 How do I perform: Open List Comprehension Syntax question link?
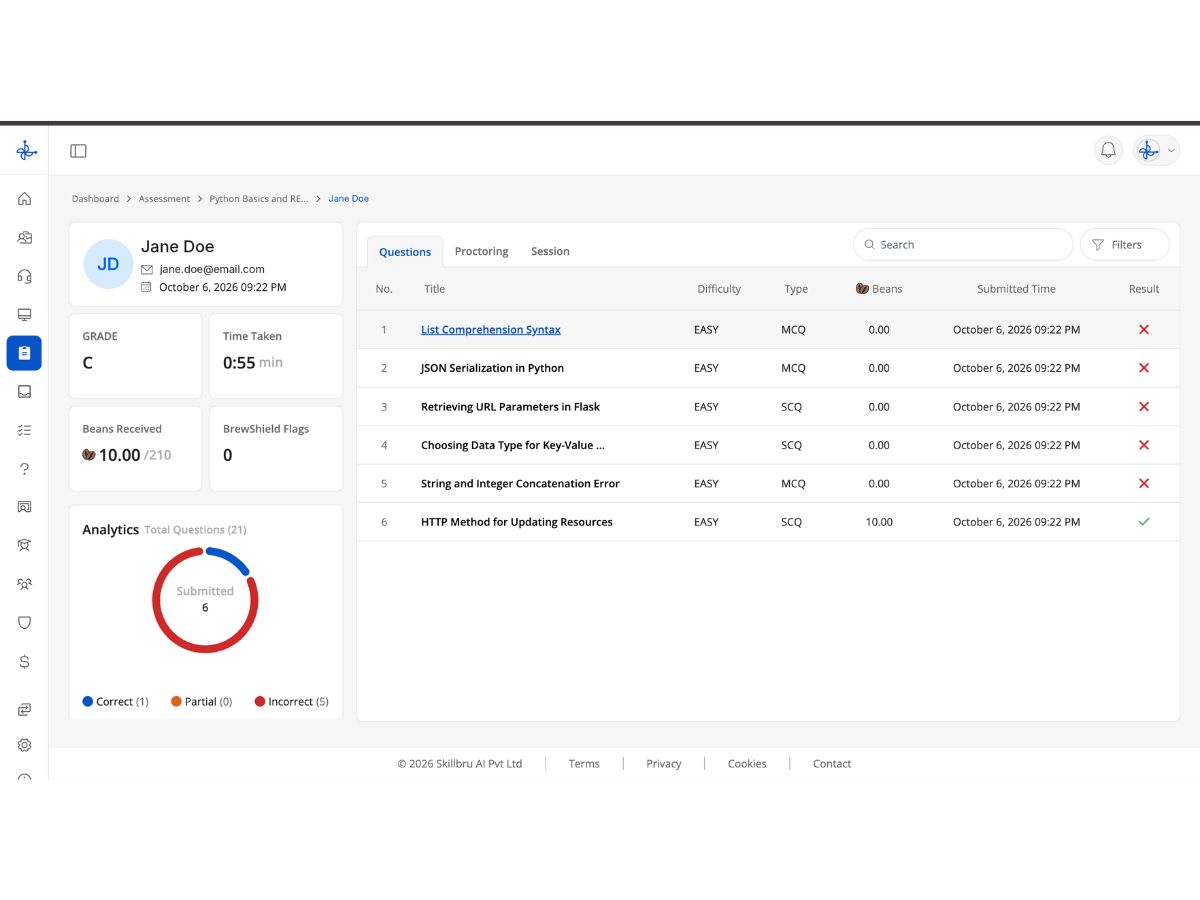[x=490, y=330]
